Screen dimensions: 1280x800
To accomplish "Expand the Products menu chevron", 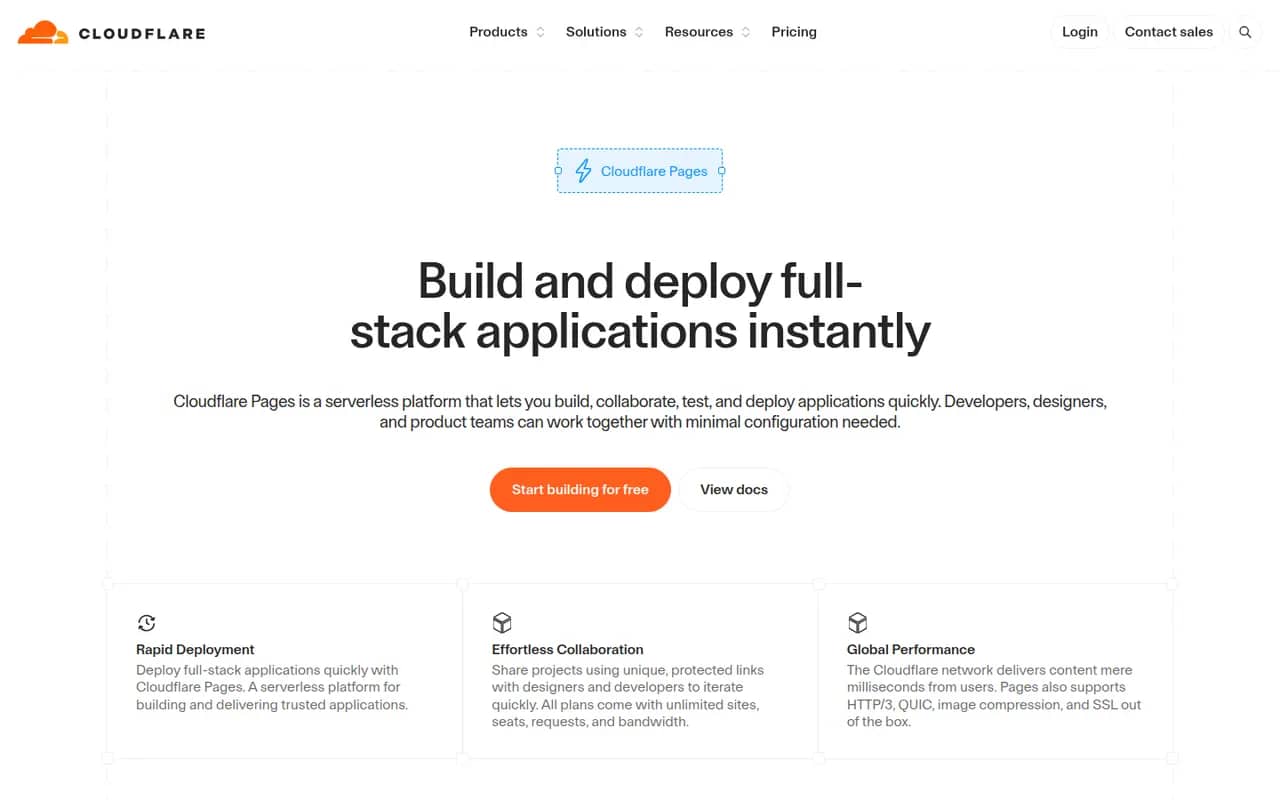I will click(x=540, y=32).
